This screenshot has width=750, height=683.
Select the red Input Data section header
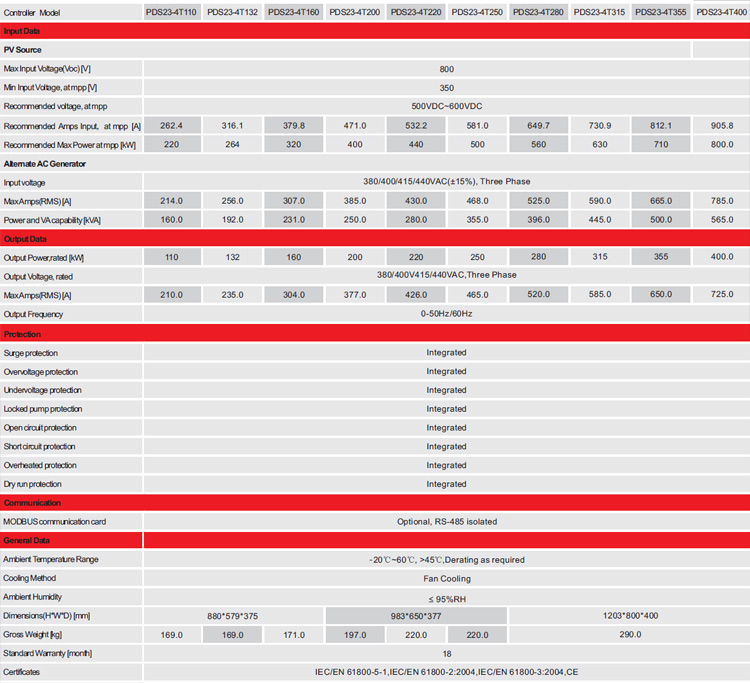375,31
